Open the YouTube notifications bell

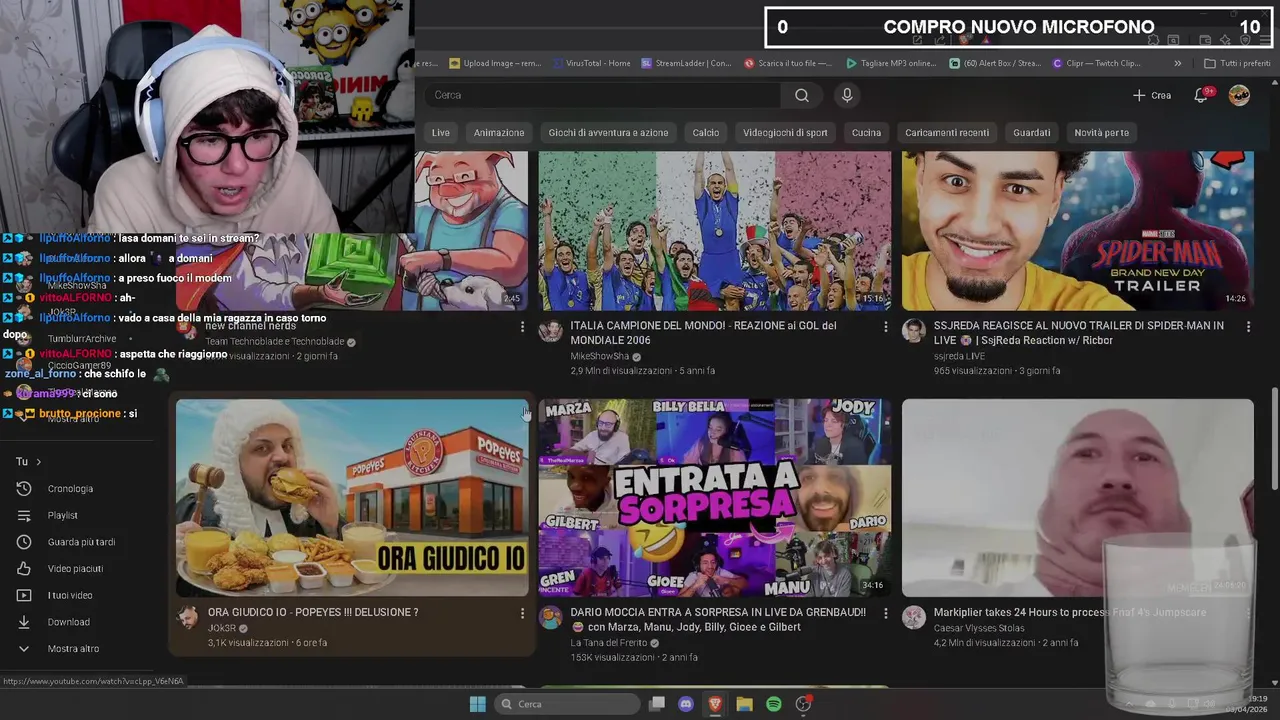(x=1201, y=95)
